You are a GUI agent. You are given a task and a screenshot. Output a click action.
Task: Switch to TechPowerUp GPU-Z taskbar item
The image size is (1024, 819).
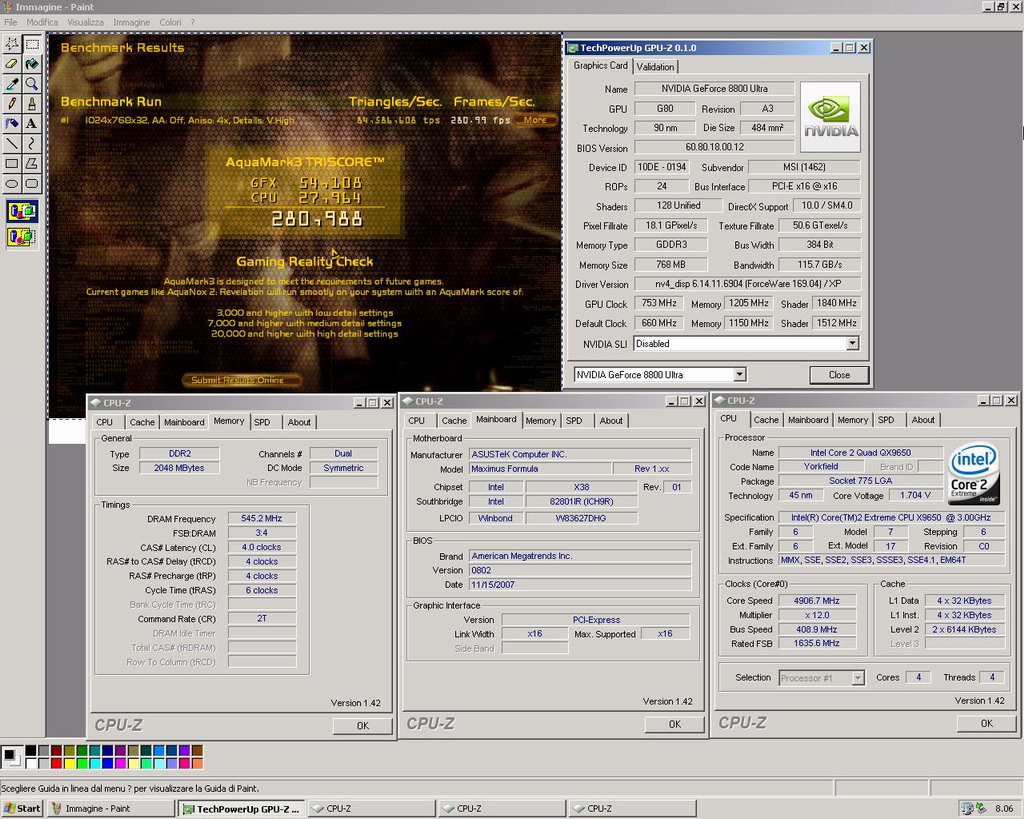click(x=241, y=809)
